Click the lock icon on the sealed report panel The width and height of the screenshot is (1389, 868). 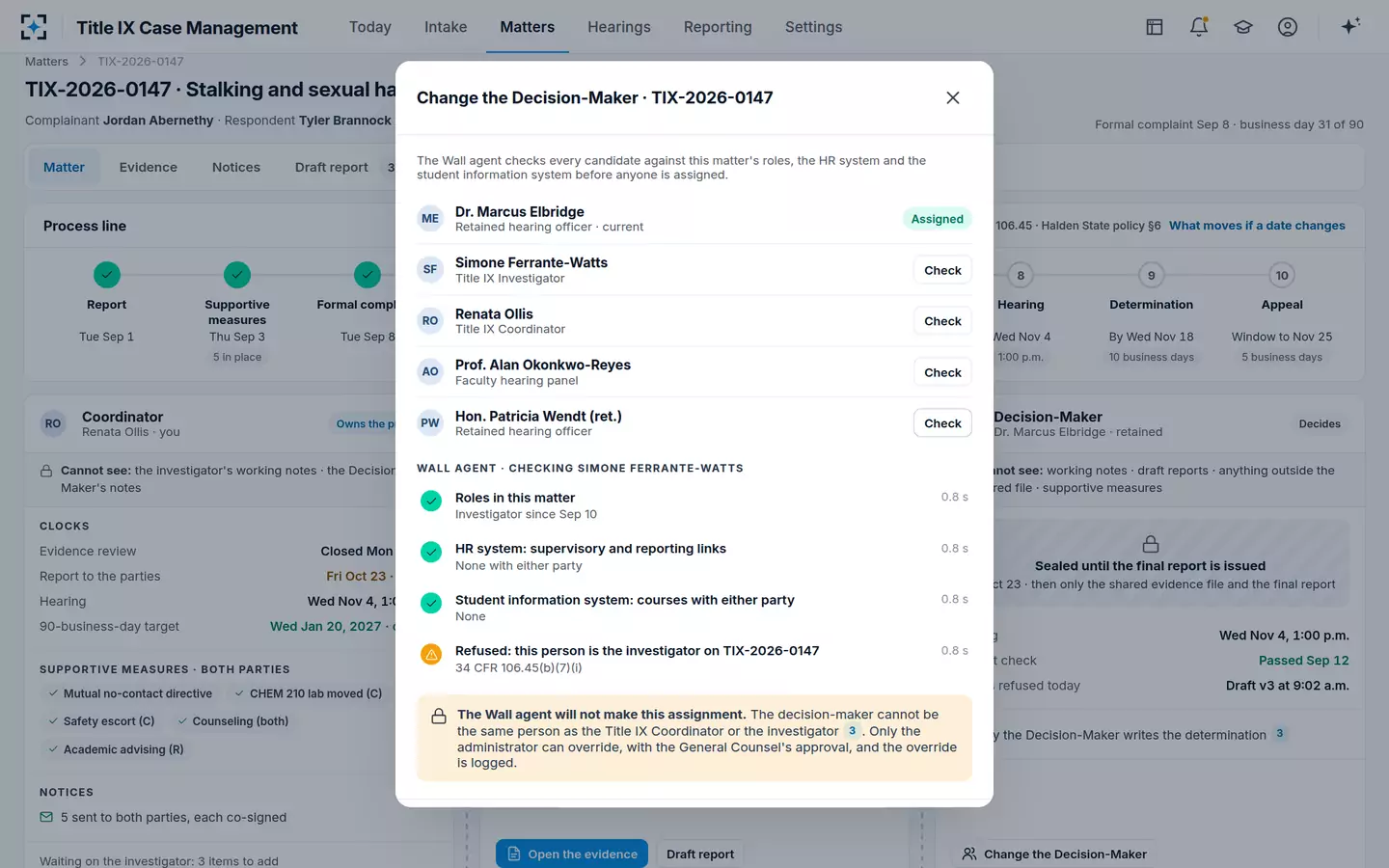tap(1151, 544)
